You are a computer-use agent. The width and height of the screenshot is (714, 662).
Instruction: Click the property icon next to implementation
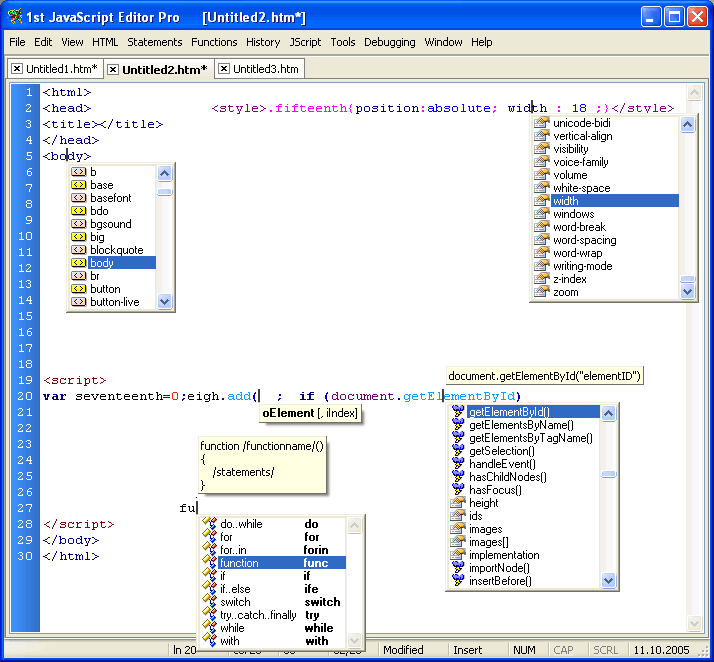[x=457, y=555]
